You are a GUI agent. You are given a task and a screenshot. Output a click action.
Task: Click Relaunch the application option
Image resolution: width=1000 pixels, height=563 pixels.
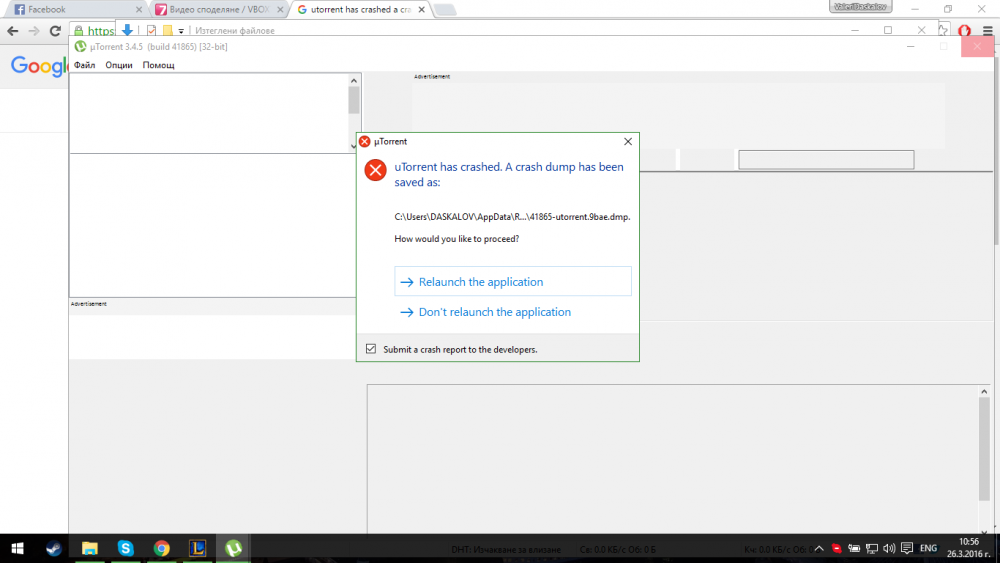click(513, 281)
